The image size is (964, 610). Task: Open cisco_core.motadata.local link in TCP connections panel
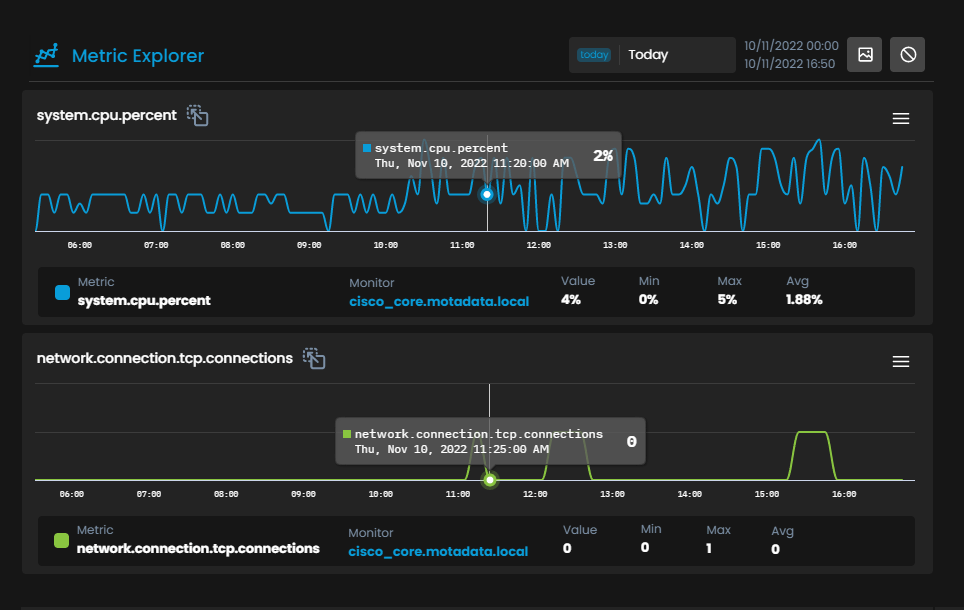click(x=438, y=551)
